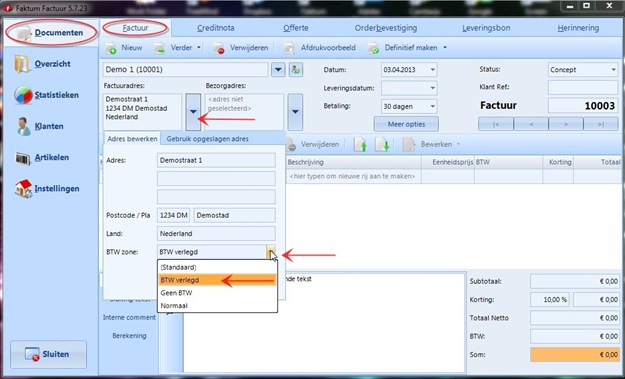Click the Sluiten button
This screenshot has height=379, width=625.
pos(48,354)
